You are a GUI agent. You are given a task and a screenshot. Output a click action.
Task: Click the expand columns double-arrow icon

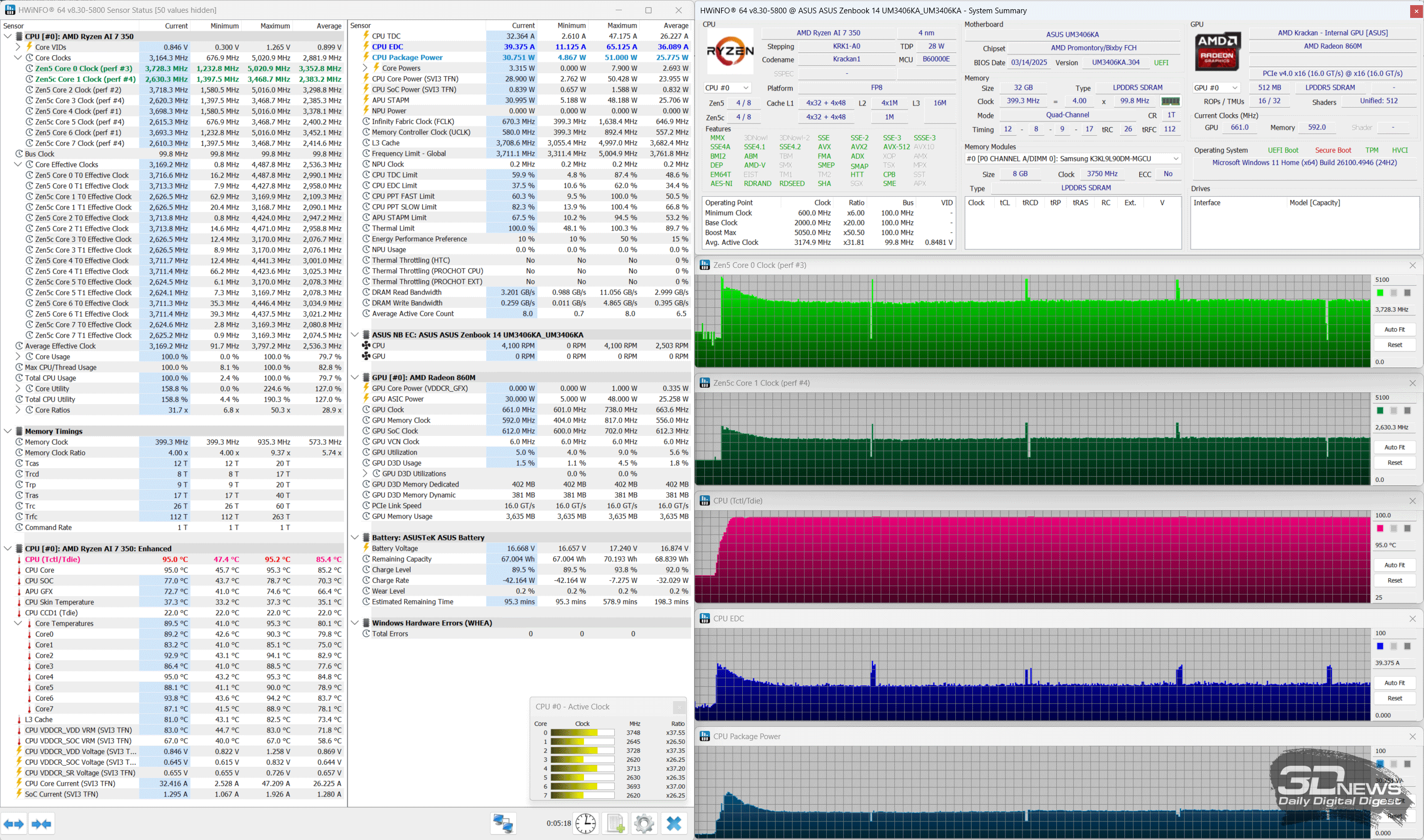coord(14,824)
